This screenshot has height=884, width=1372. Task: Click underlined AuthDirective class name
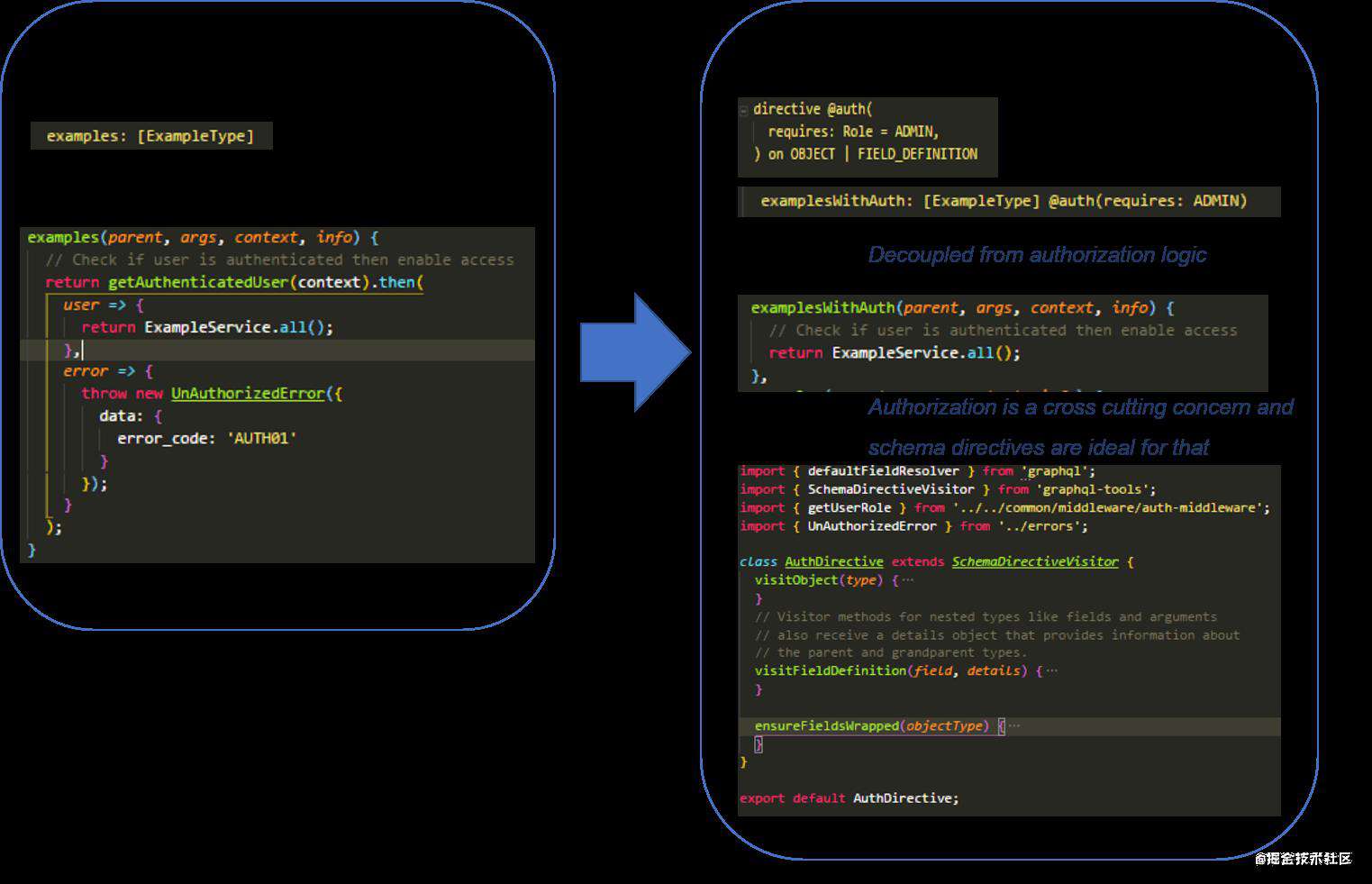[834, 561]
